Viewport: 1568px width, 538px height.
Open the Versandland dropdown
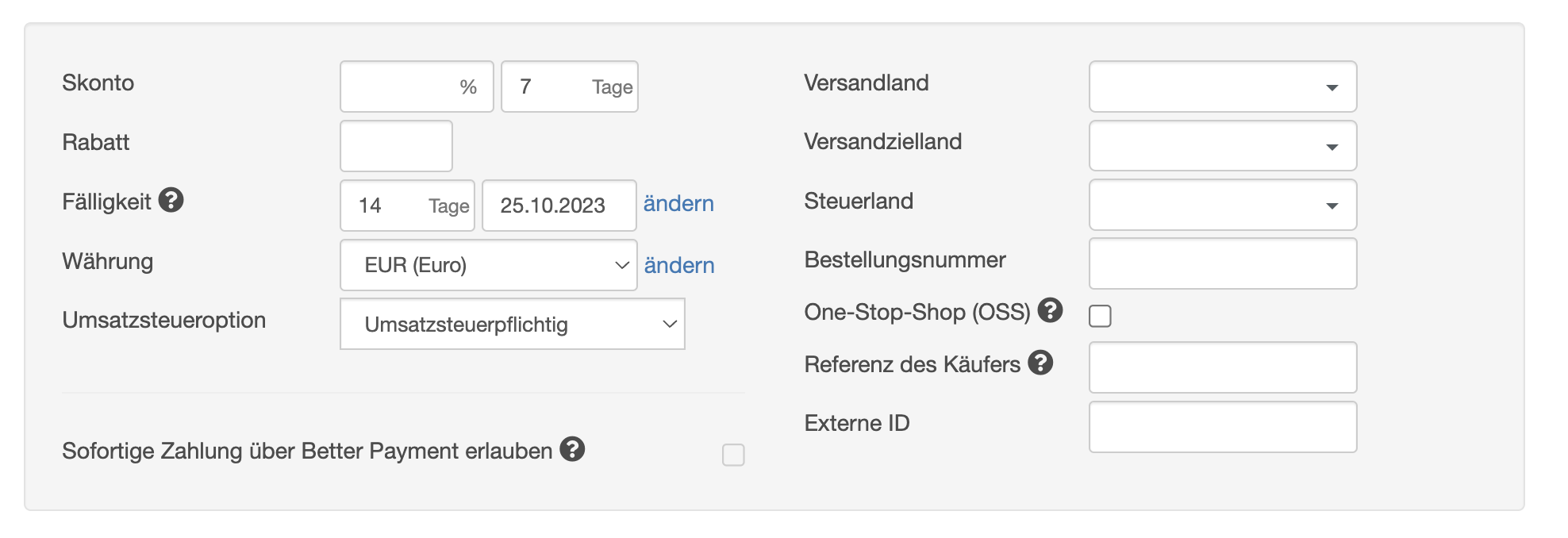click(1222, 86)
